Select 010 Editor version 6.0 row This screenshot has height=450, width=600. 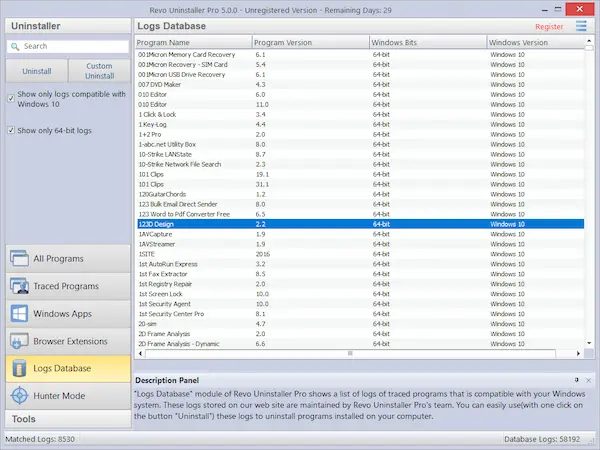point(360,94)
